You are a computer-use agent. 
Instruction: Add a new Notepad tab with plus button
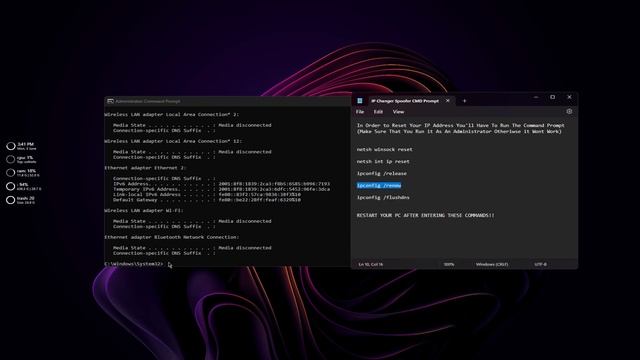pos(464,101)
